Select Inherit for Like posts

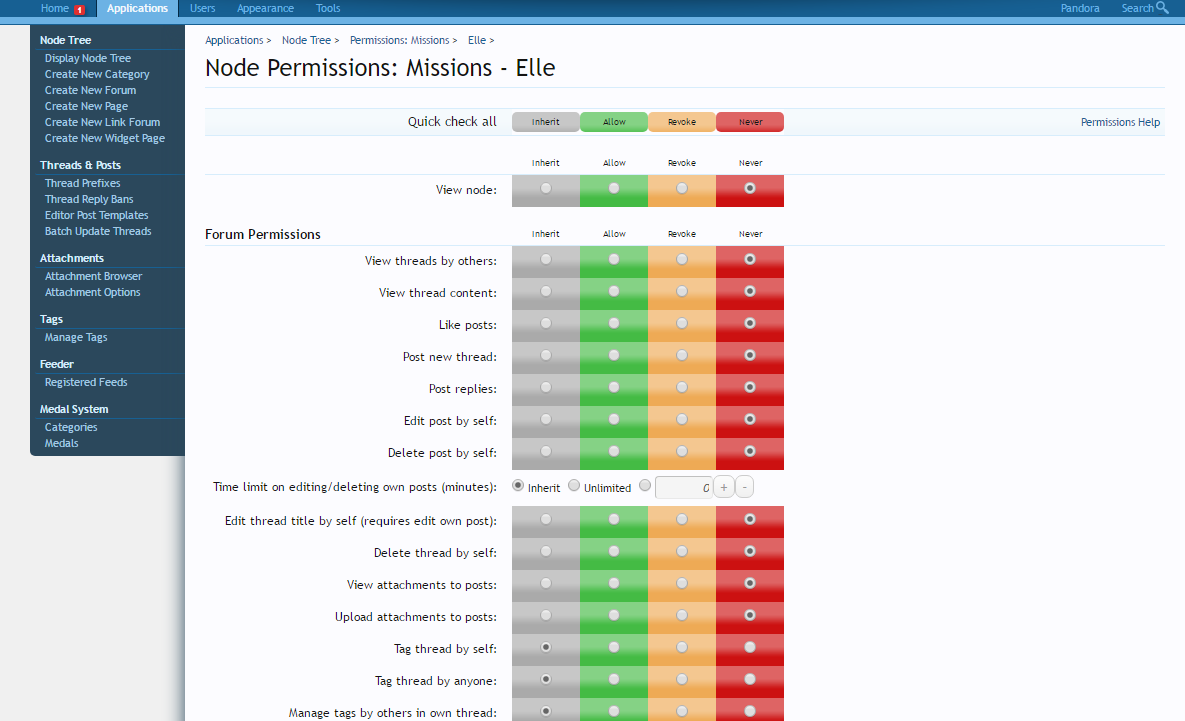[x=545, y=324]
